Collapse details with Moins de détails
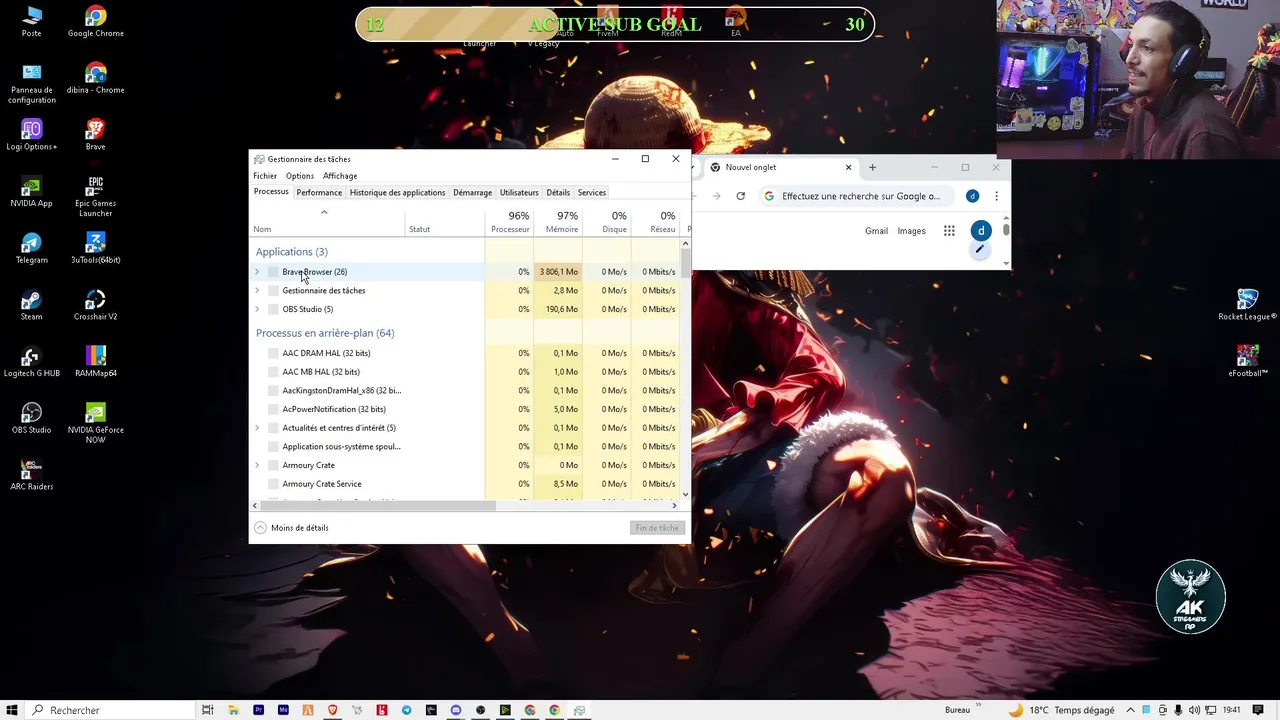 point(291,528)
